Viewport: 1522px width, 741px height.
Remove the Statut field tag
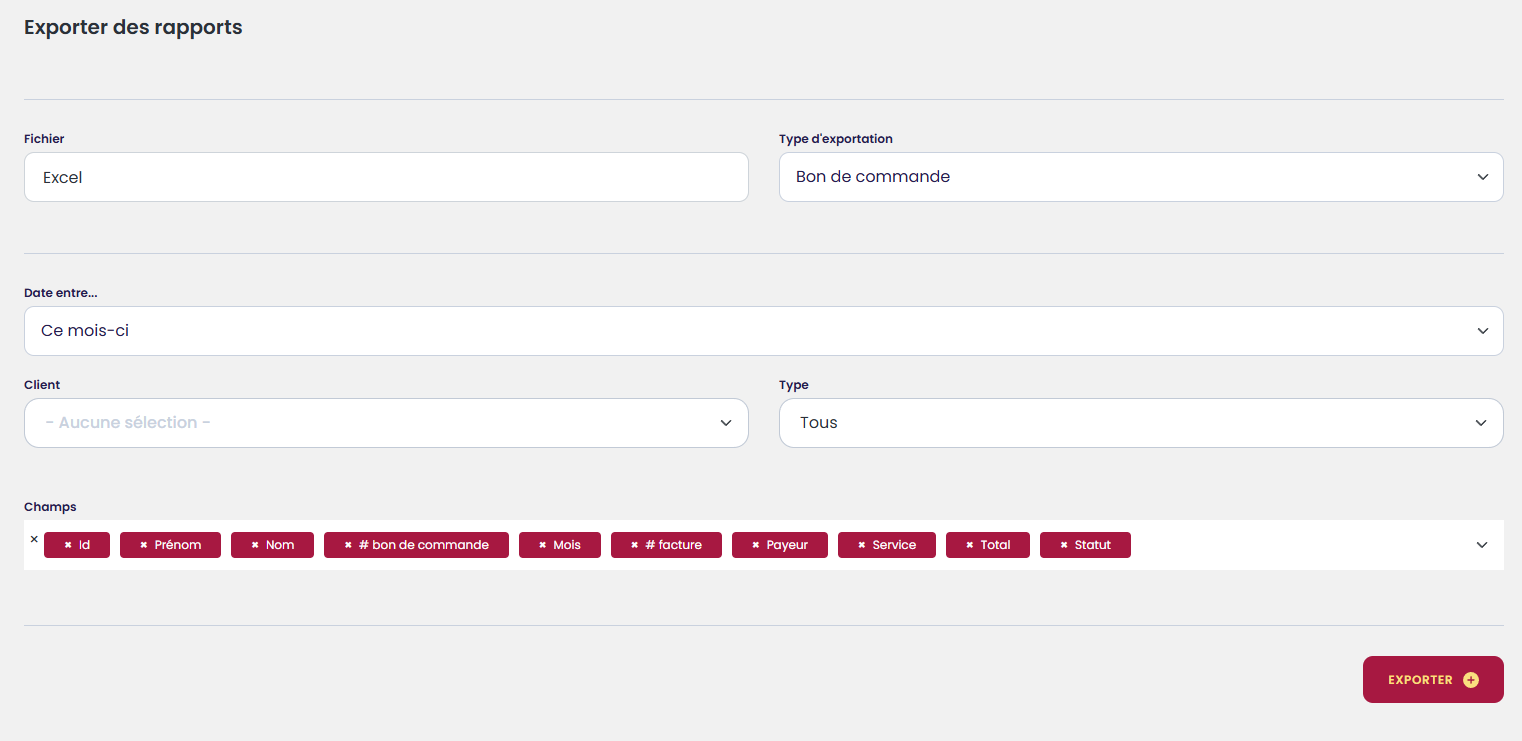click(1064, 545)
